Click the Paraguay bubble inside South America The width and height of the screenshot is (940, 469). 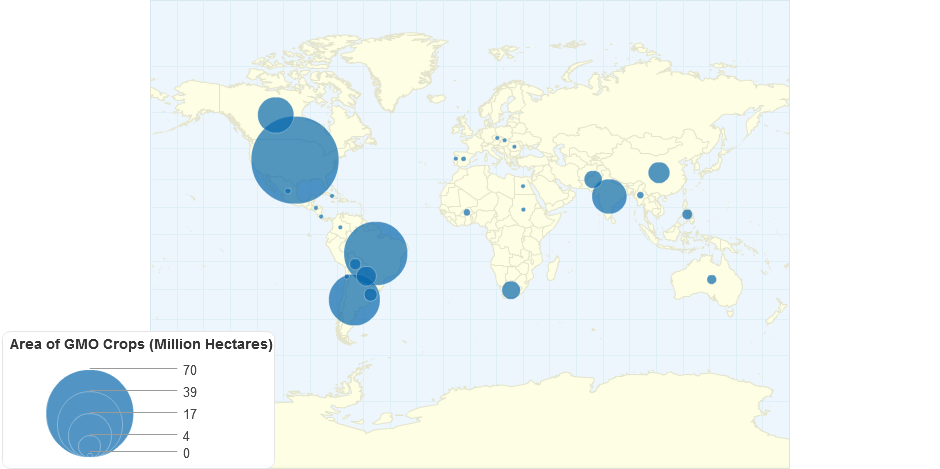(366, 276)
